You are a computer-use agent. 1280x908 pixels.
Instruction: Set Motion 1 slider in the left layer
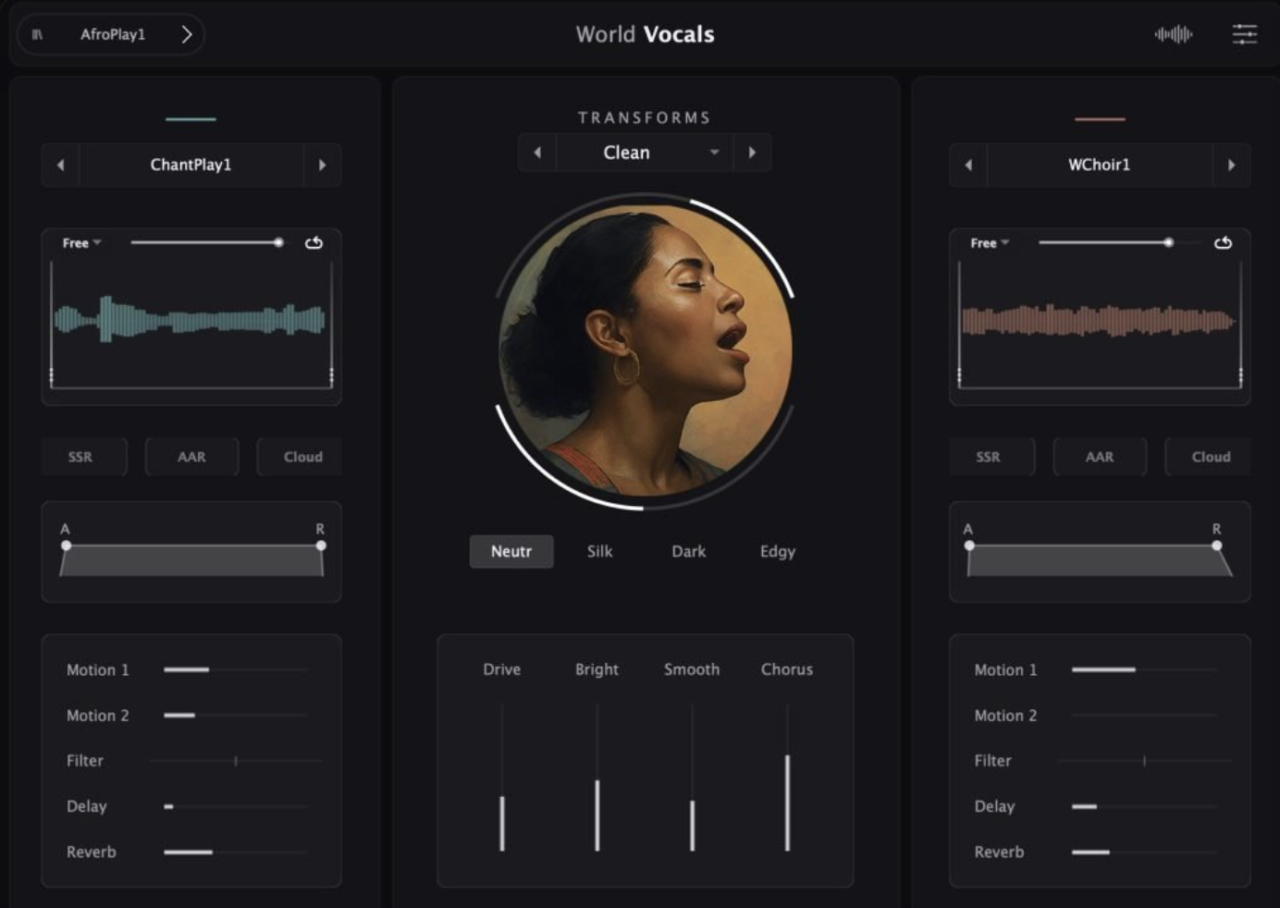[x=236, y=670]
